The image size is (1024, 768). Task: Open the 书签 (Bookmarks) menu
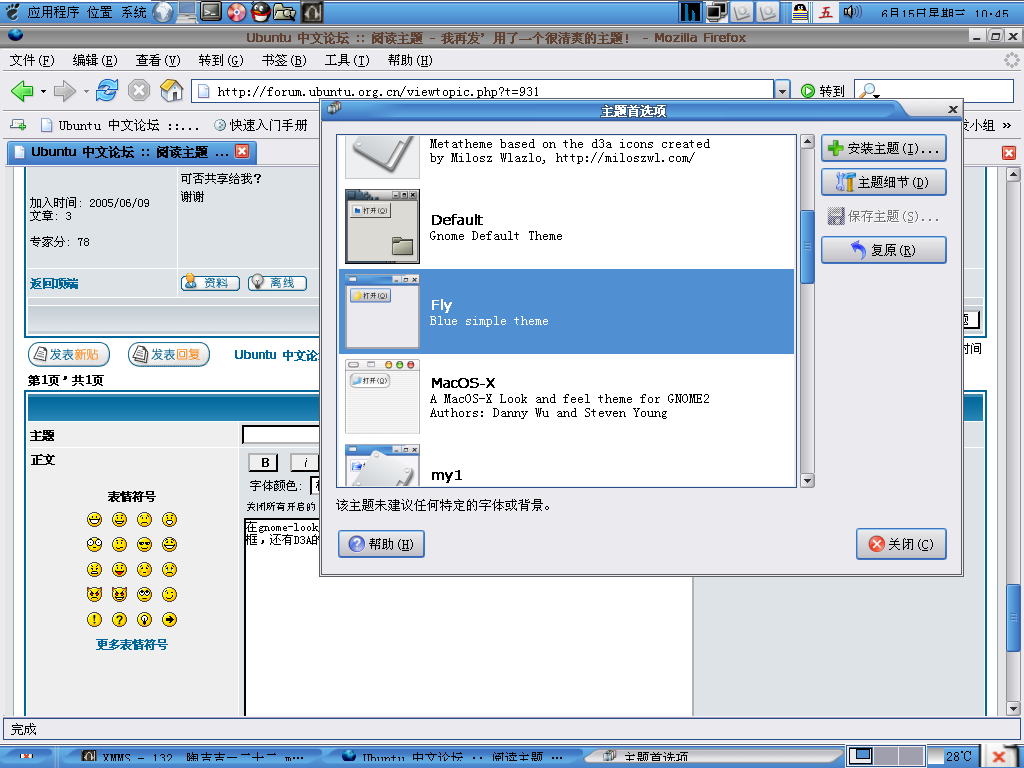tap(284, 60)
